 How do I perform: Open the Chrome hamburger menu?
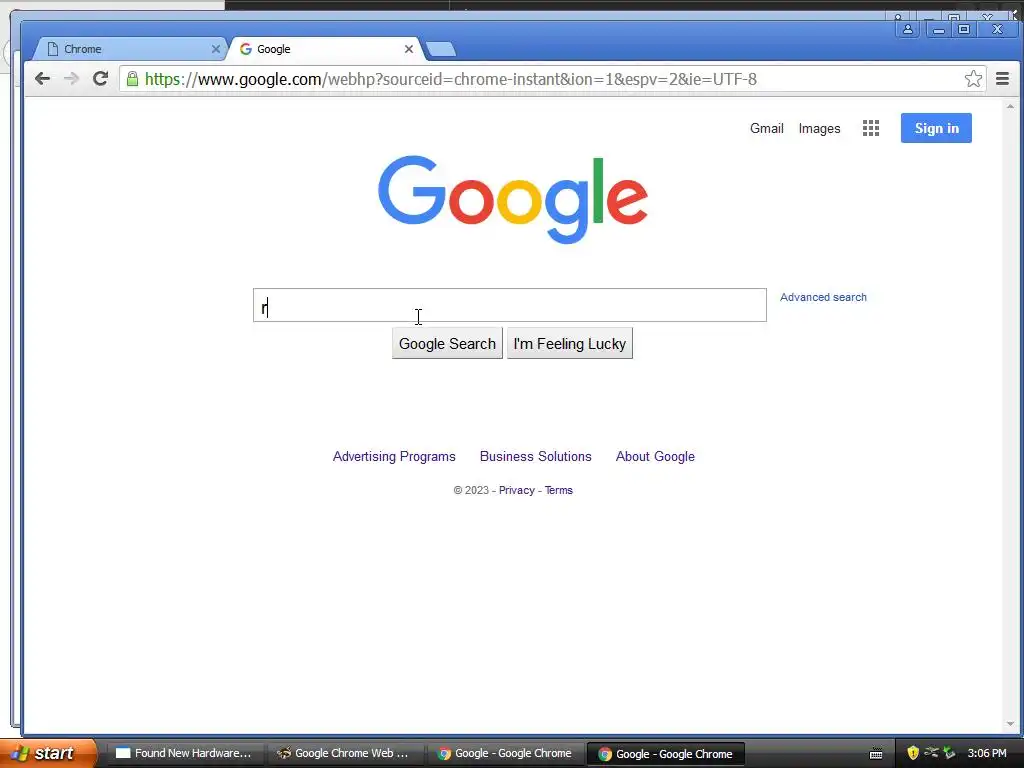pos(1002,79)
